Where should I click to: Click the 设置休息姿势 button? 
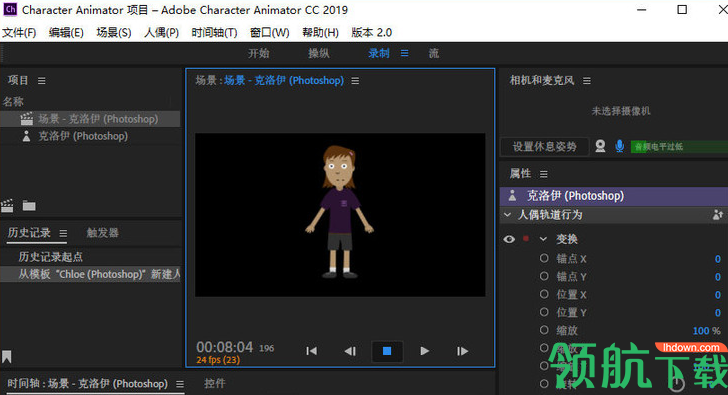[544, 147]
